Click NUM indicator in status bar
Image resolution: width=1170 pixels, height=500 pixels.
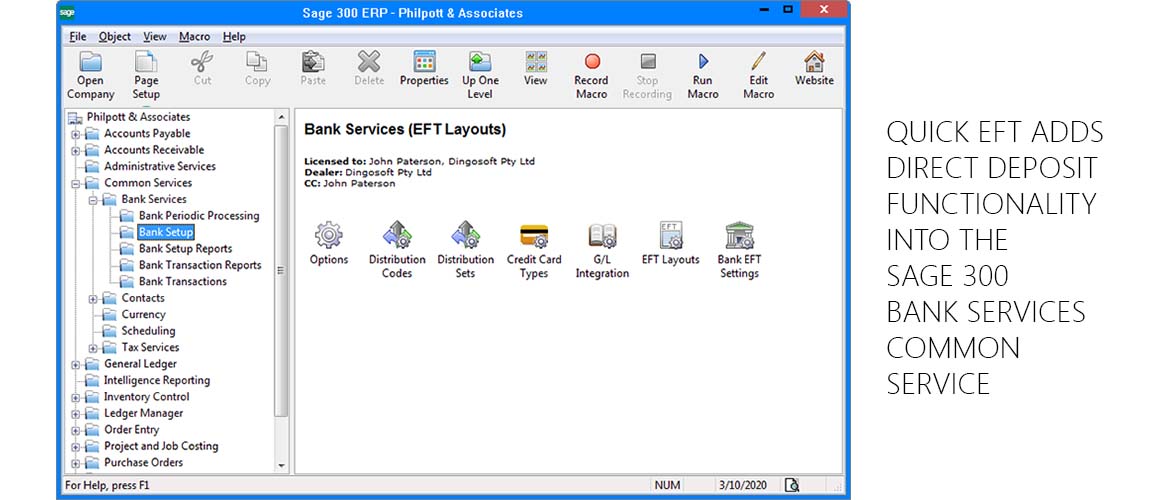(667, 485)
